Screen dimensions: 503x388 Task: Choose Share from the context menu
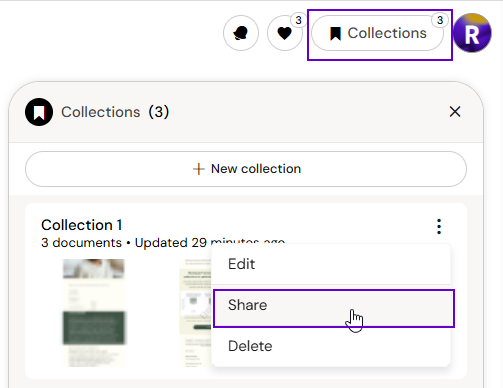pos(334,308)
